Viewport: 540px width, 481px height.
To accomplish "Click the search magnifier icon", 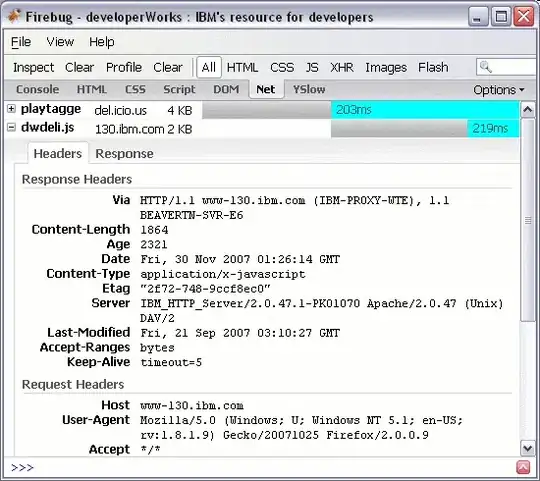I will pos(486,67).
